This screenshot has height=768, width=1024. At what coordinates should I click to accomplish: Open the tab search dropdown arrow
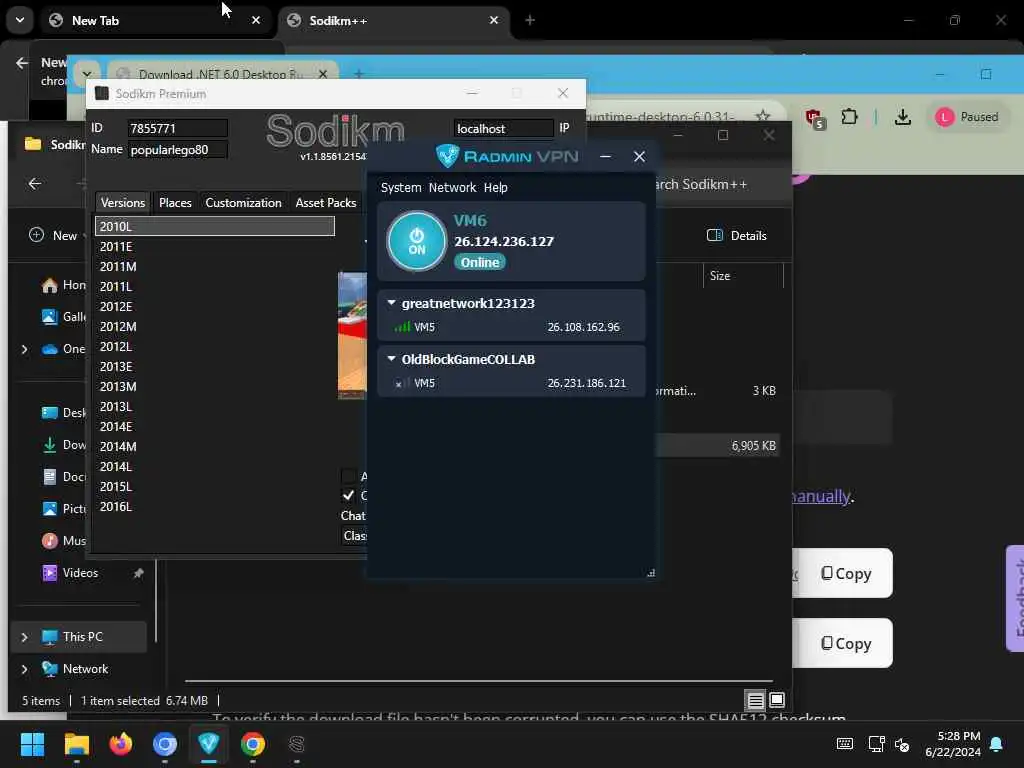click(20, 20)
